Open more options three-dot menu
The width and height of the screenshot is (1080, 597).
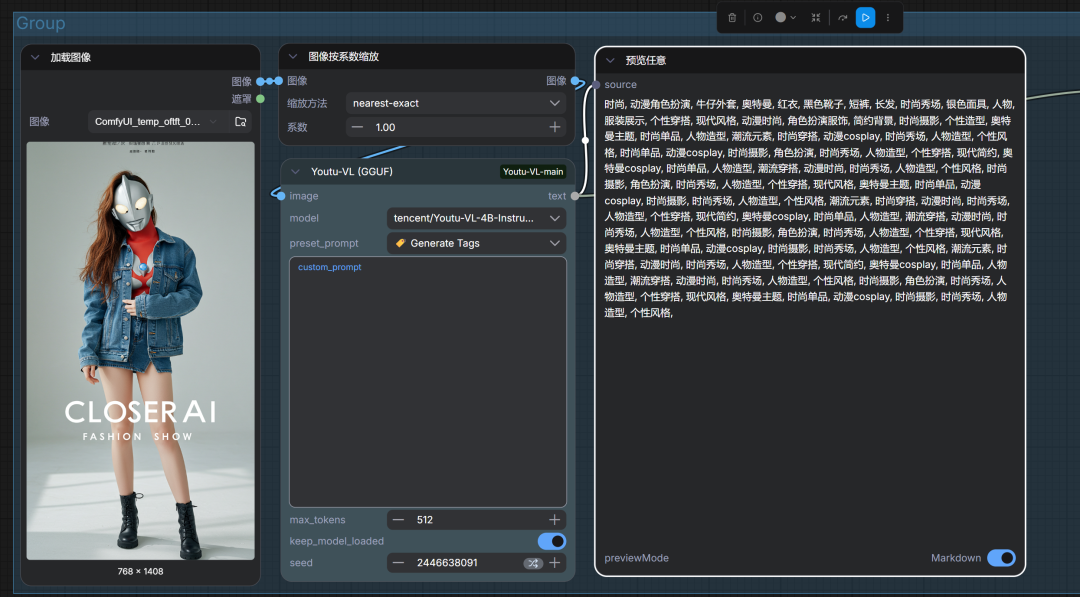tap(888, 18)
